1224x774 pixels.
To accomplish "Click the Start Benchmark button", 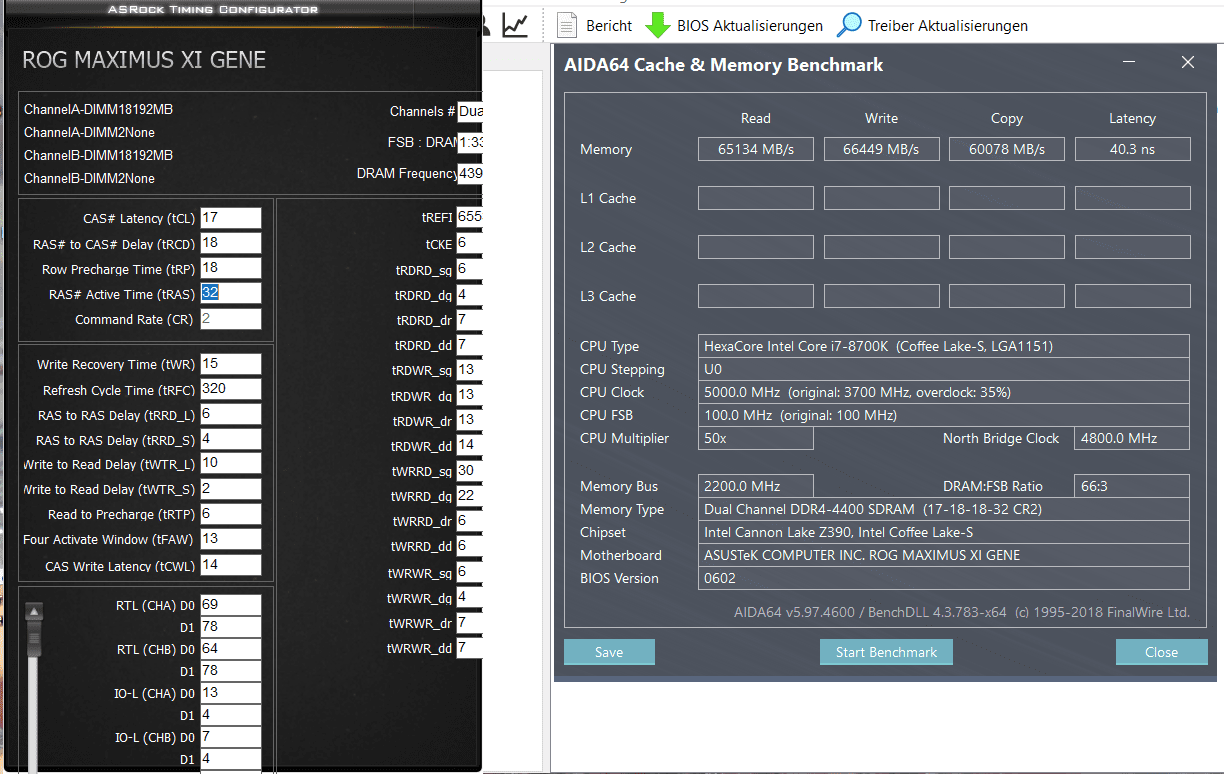I will click(886, 652).
